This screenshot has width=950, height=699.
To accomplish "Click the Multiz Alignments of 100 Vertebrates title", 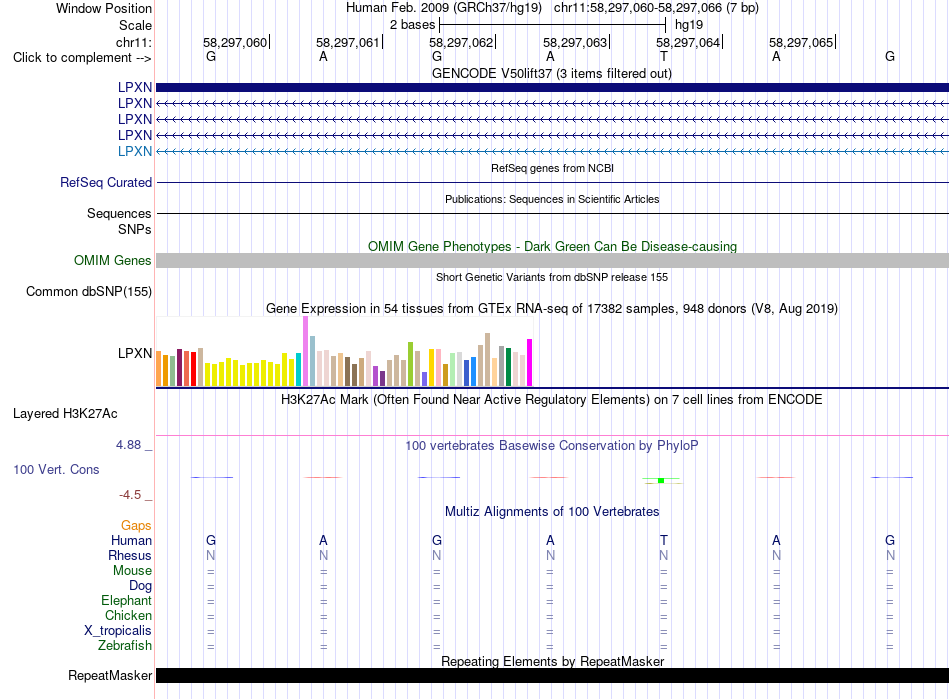I will click(x=552, y=511).
